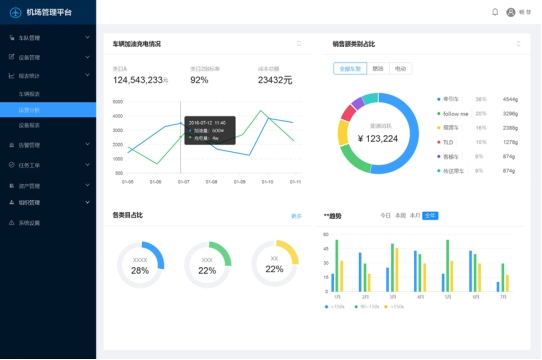Click the yellow 22% ring gauge
This screenshot has width=542, height=360.
pyautogui.click(x=274, y=264)
